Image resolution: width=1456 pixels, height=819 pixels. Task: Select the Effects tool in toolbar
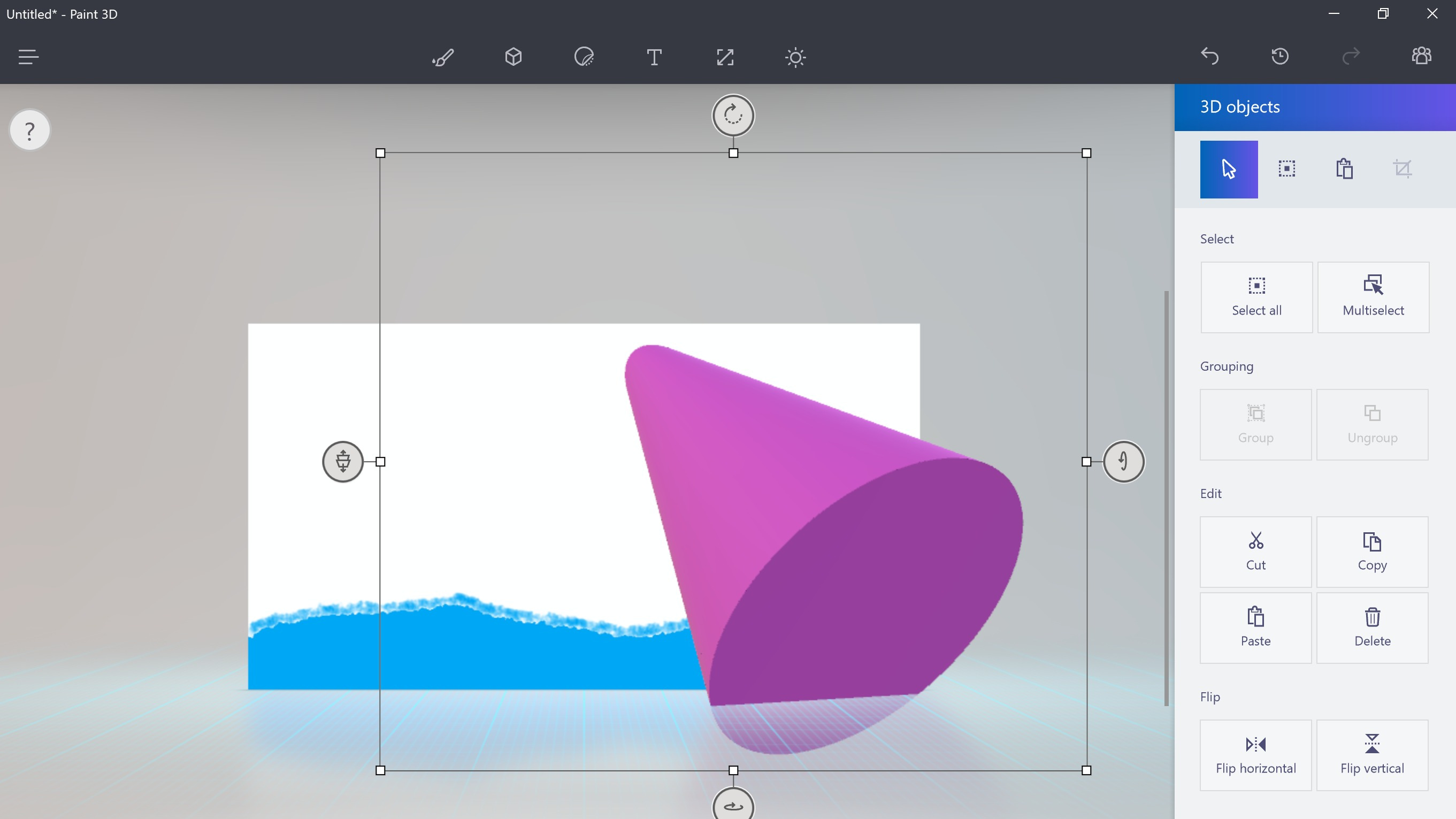(796, 56)
